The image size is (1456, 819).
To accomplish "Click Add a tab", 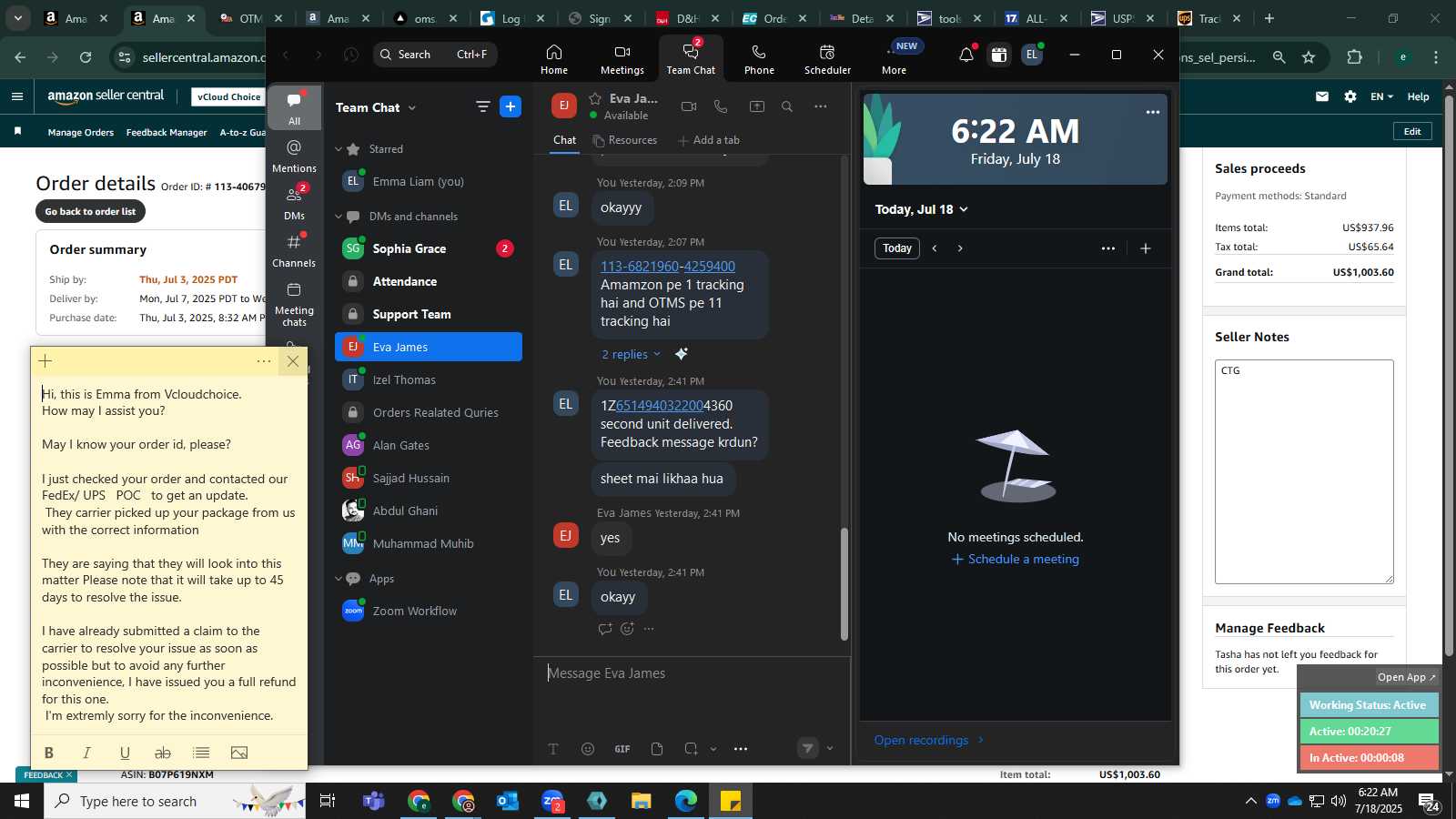I will click(x=709, y=140).
